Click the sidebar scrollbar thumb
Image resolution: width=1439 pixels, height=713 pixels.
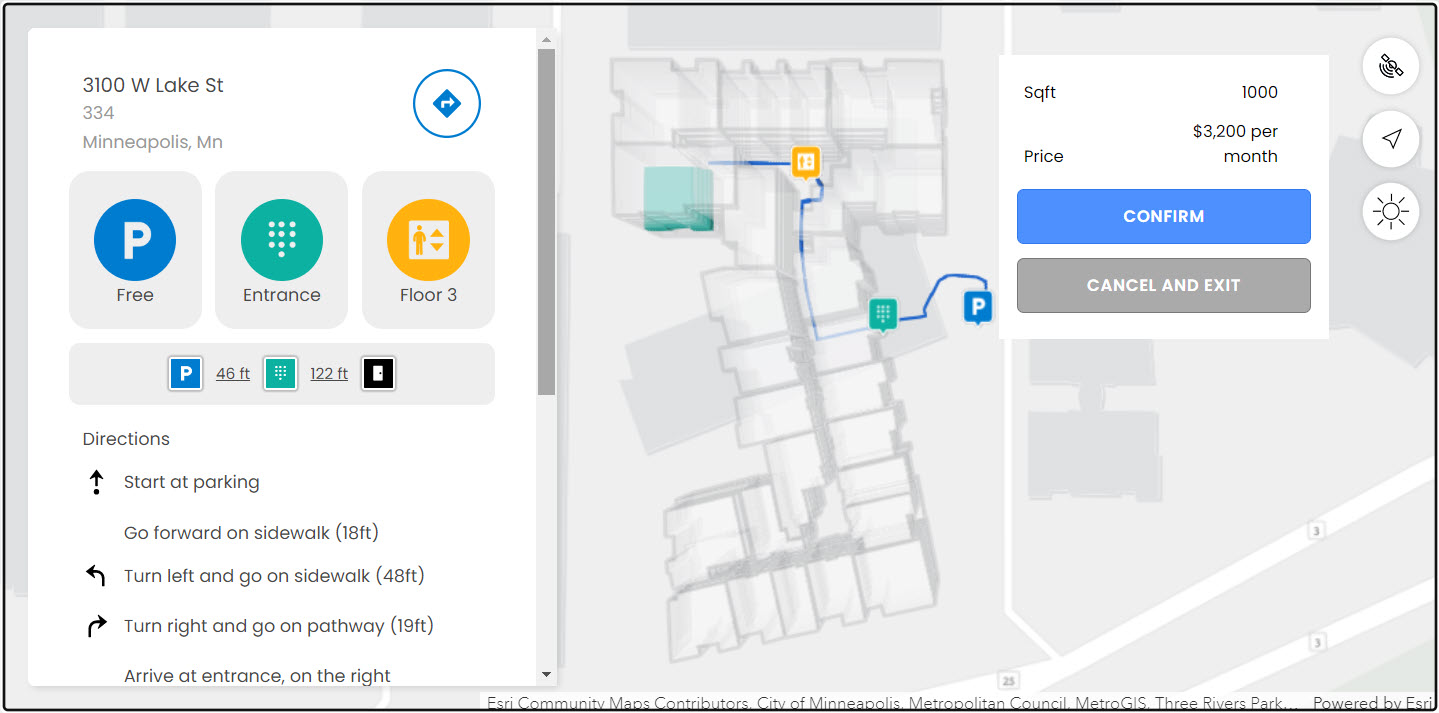click(544, 215)
